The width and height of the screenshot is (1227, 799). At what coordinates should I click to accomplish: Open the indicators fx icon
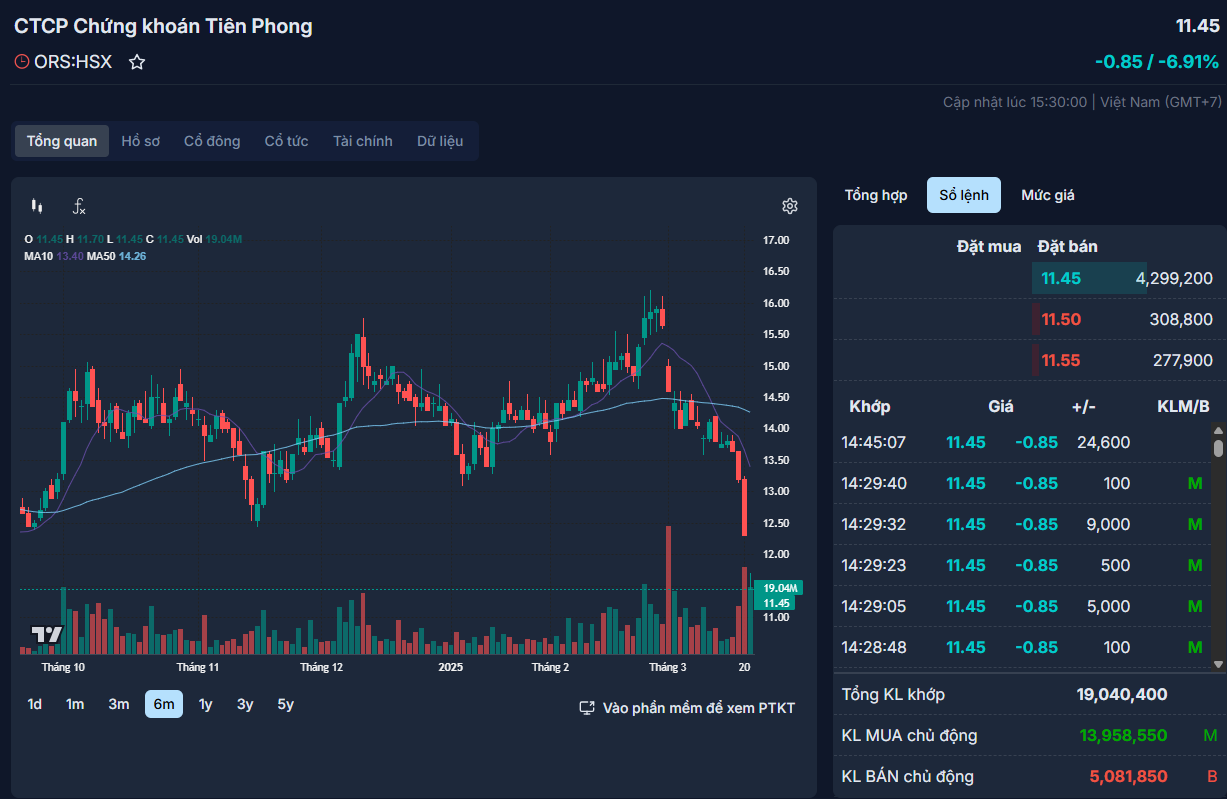(x=79, y=206)
